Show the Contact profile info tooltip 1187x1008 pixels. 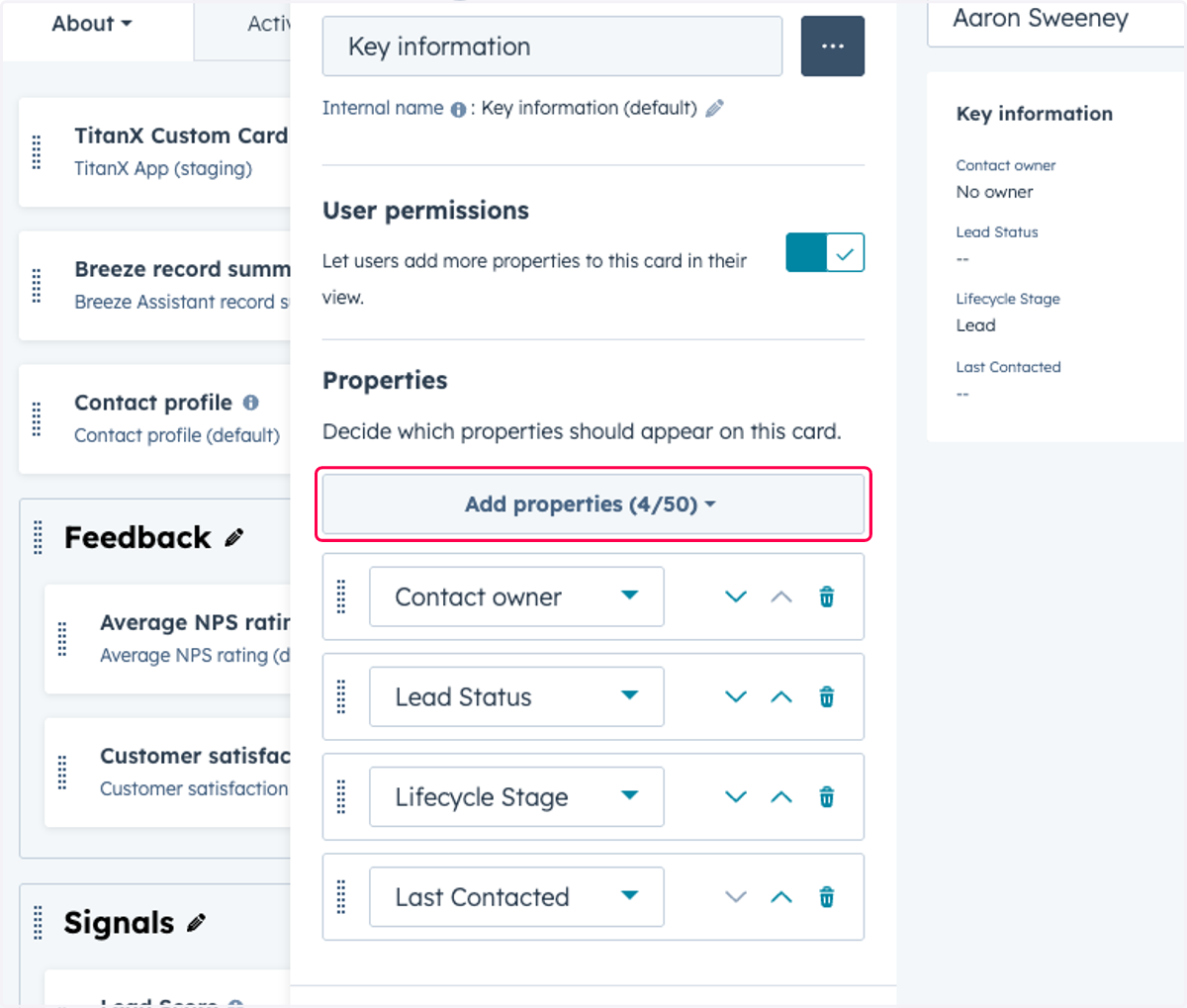point(251,403)
